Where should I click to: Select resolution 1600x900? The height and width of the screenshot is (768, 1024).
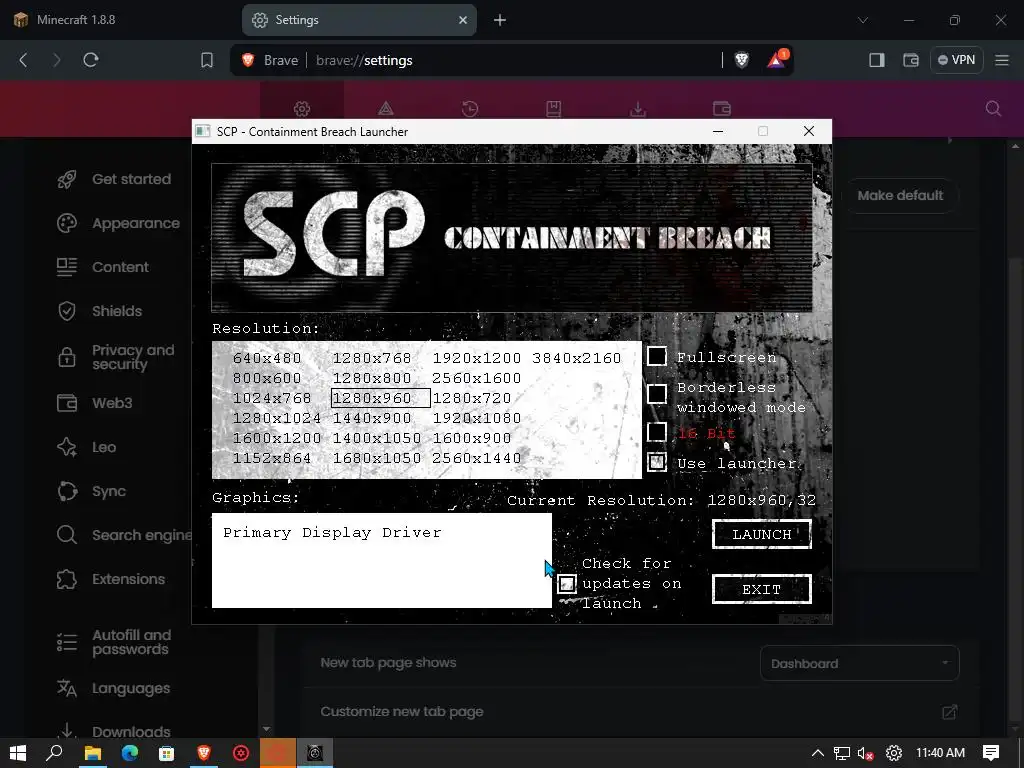click(472, 438)
